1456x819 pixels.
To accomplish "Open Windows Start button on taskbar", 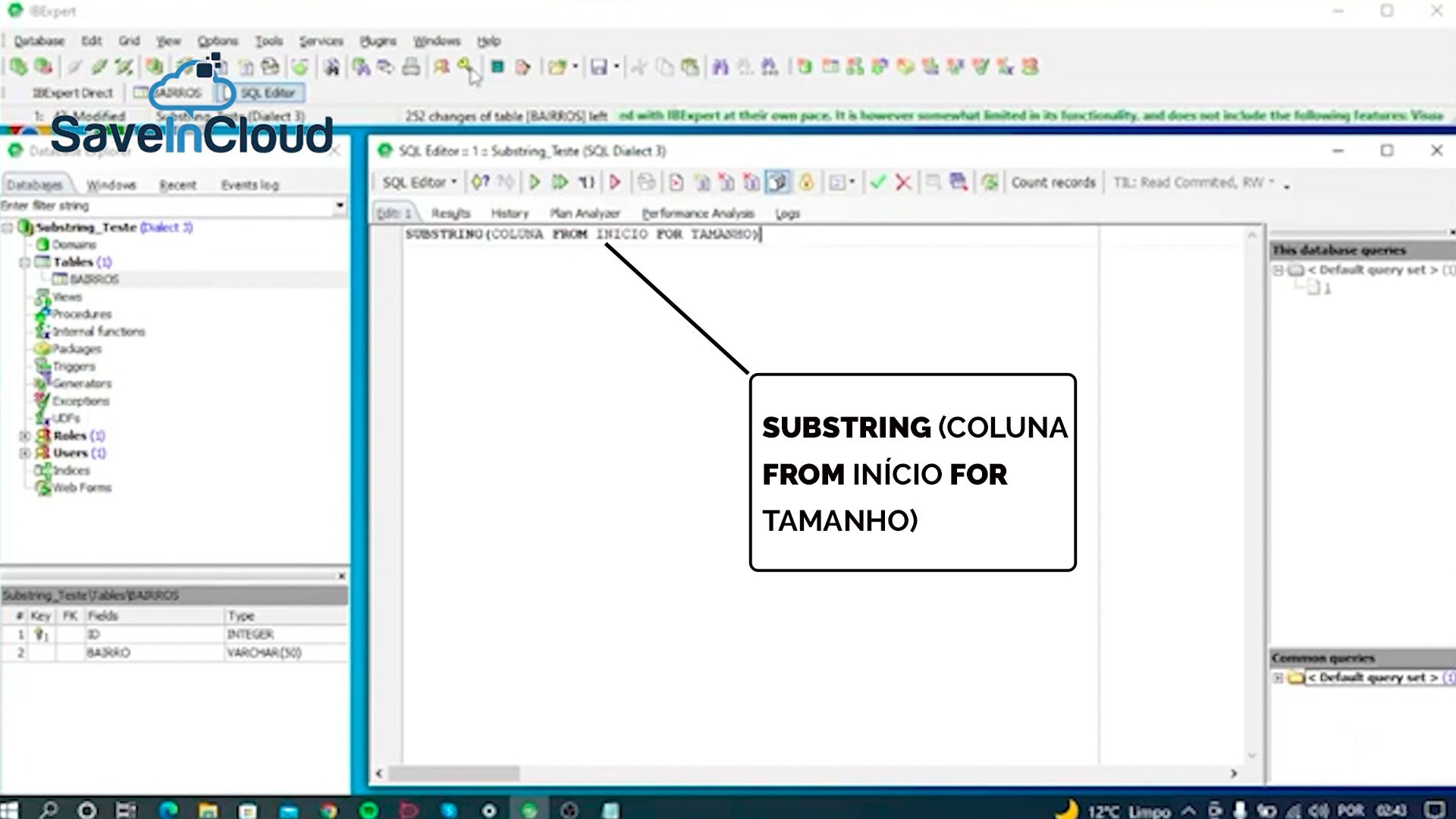I will coord(9,810).
